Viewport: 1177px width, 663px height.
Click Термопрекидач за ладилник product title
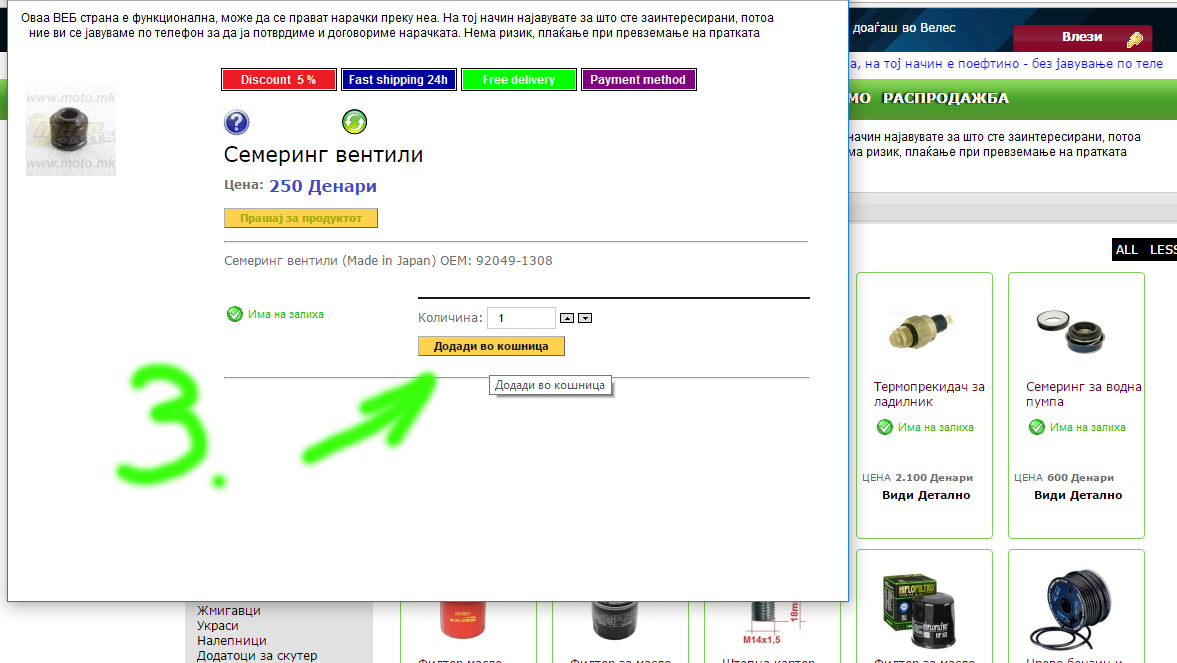[x=929, y=394]
